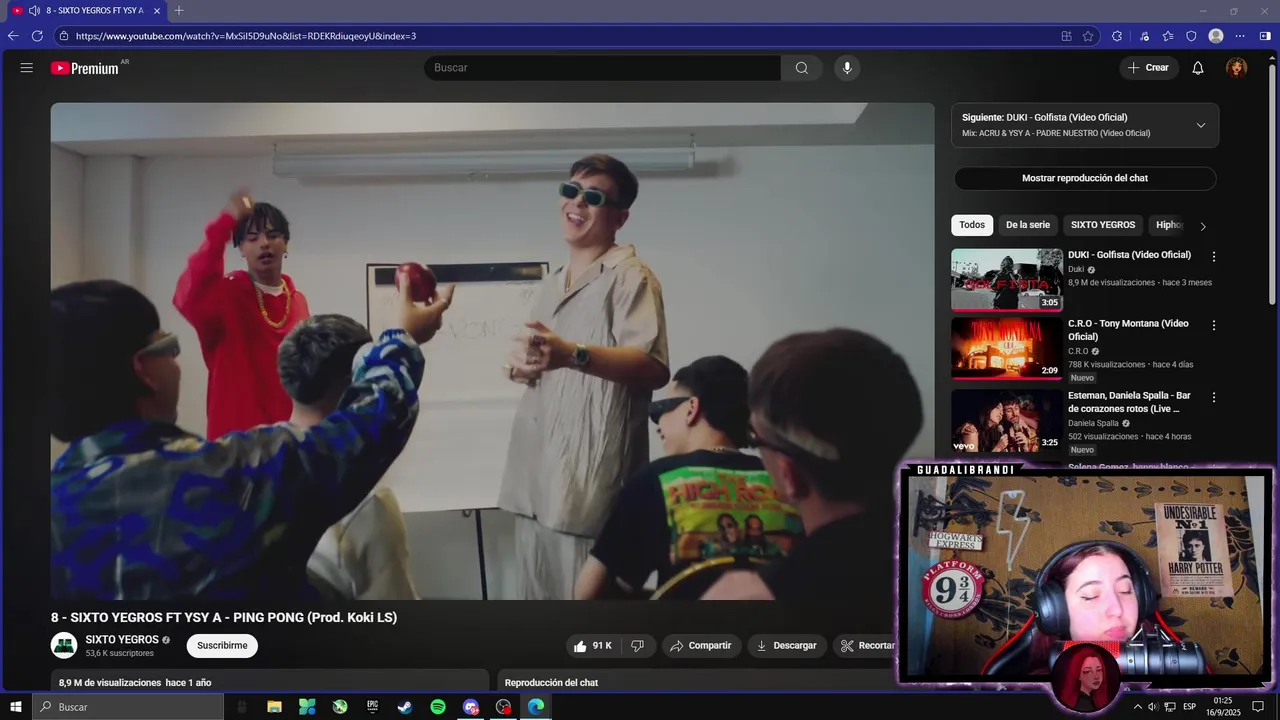This screenshot has height=720, width=1280.
Task: Open Epic Games Launcher from taskbar
Action: click(x=372, y=707)
